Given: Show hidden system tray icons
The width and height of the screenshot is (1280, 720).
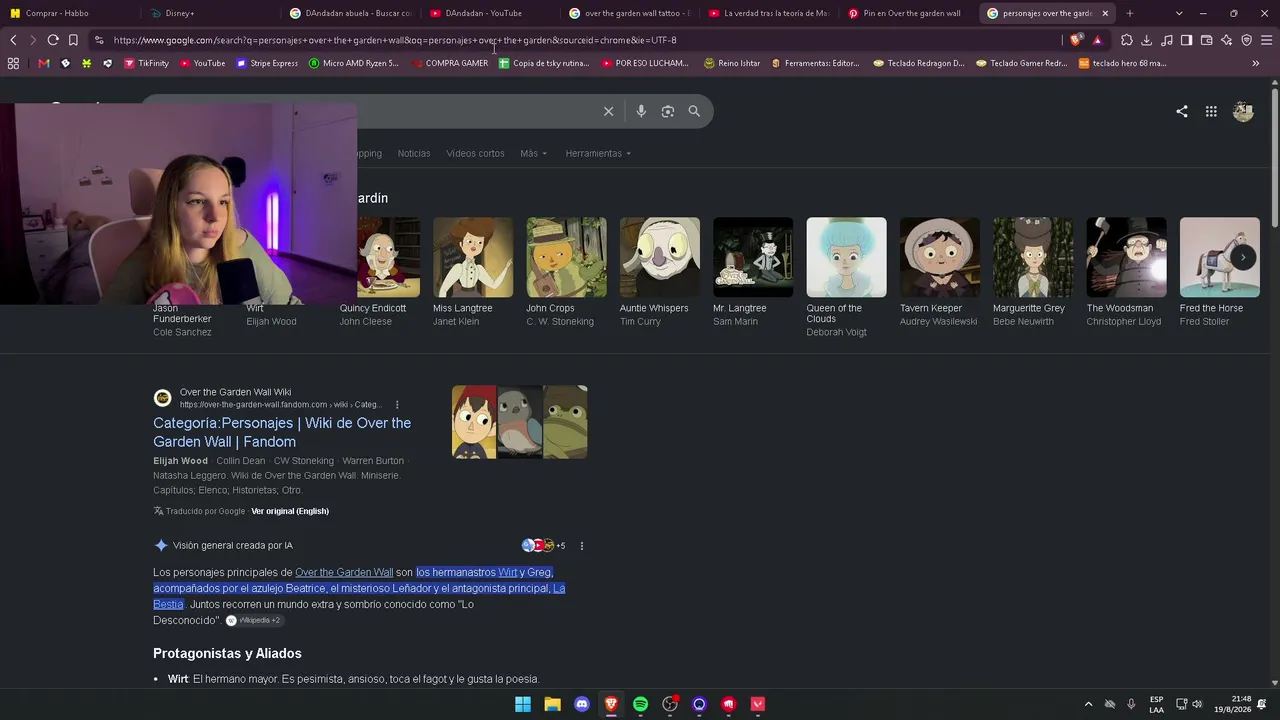Looking at the screenshot, I should click(x=1089, y=704).
